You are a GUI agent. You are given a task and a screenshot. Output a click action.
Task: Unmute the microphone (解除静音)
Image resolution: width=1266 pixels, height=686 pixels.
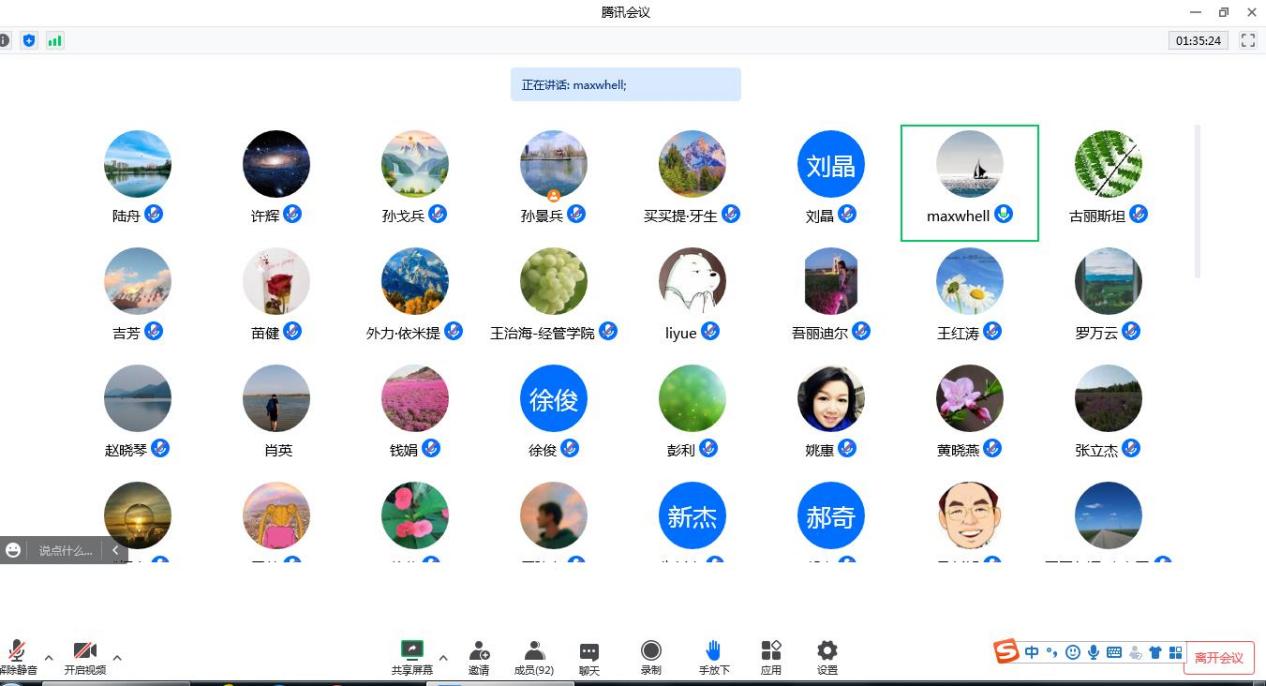pos(17,656)
